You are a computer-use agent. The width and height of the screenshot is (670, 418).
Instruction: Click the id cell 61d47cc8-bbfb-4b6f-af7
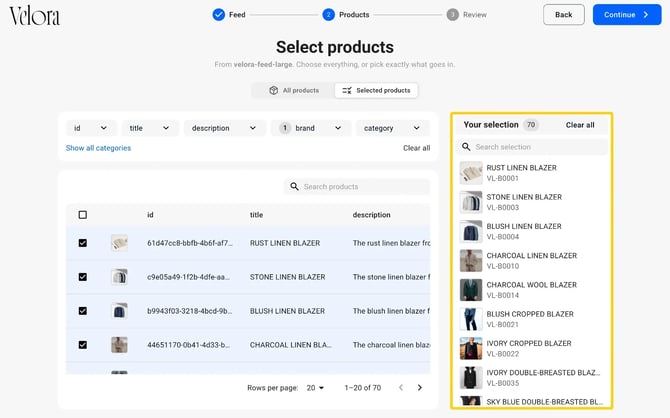point(190,243)
